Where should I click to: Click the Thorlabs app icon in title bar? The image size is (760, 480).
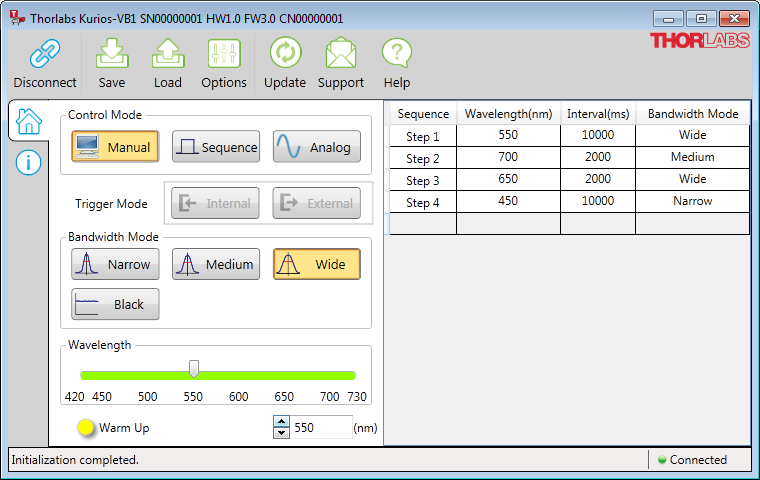[x=17, y=18]
